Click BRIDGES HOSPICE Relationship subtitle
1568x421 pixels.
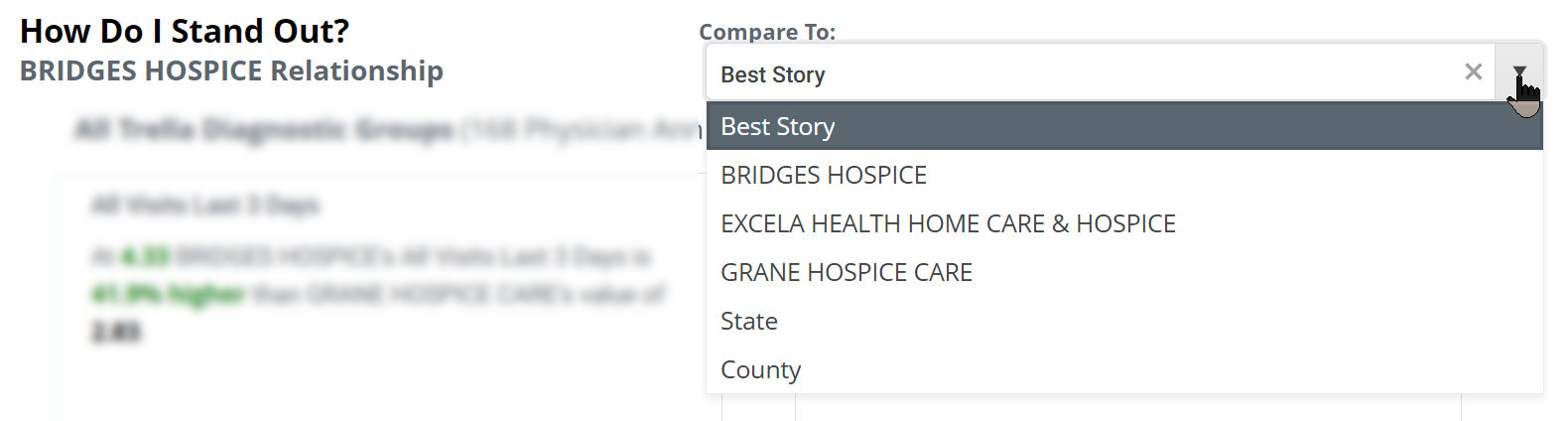(x=231, y=71)
